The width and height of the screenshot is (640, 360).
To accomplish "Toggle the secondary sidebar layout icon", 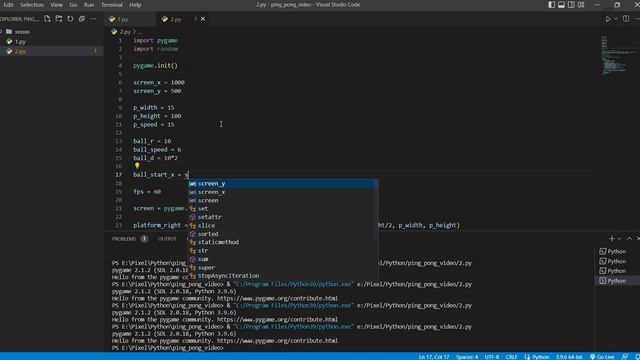I will [571, 5].
